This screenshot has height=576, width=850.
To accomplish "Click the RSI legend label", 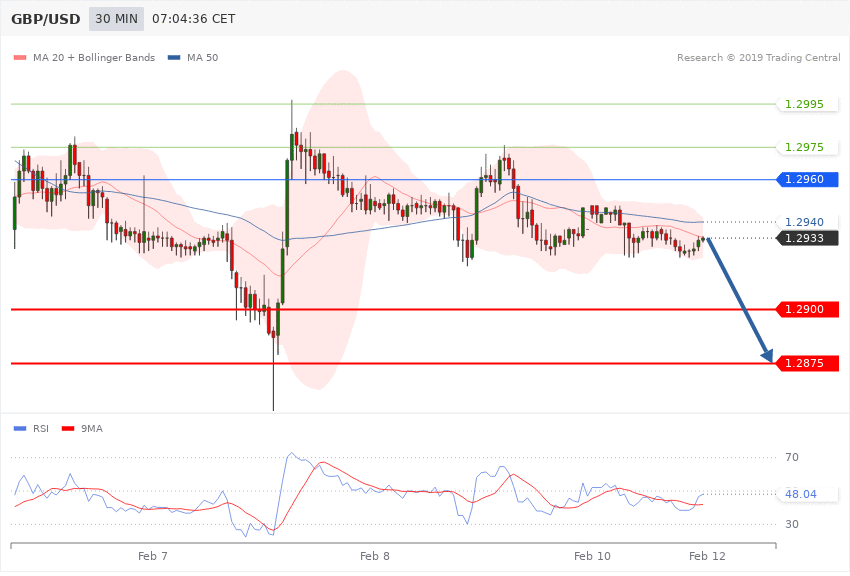I will [x=41, y=429].
